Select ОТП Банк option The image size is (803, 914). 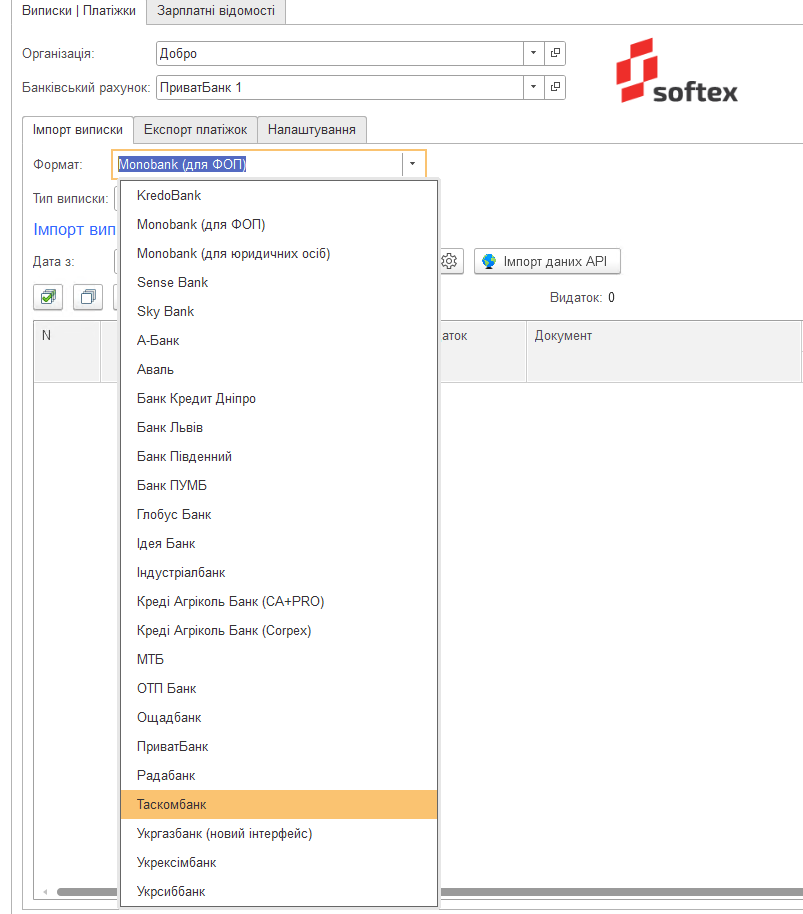(279, 689)
